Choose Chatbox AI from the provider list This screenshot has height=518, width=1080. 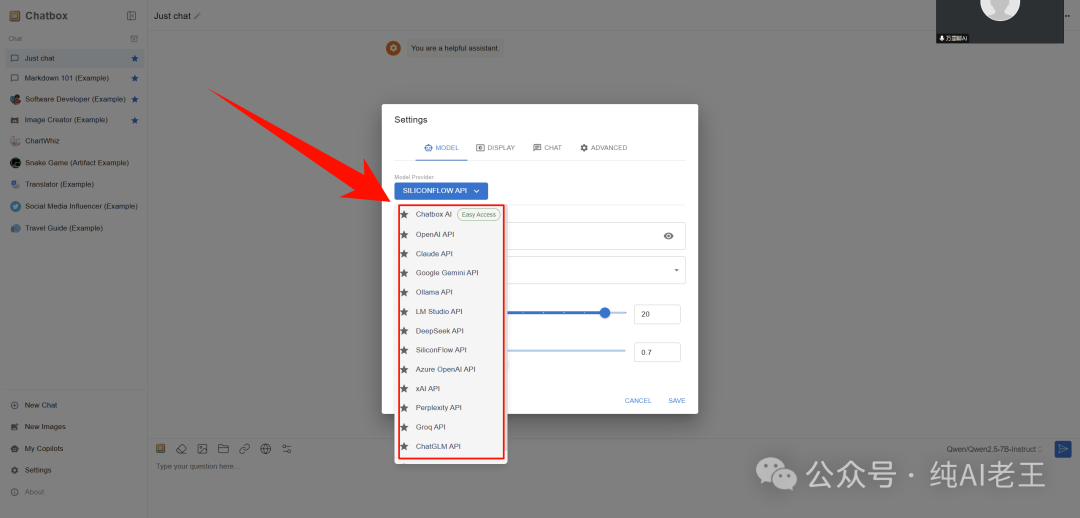451,214
